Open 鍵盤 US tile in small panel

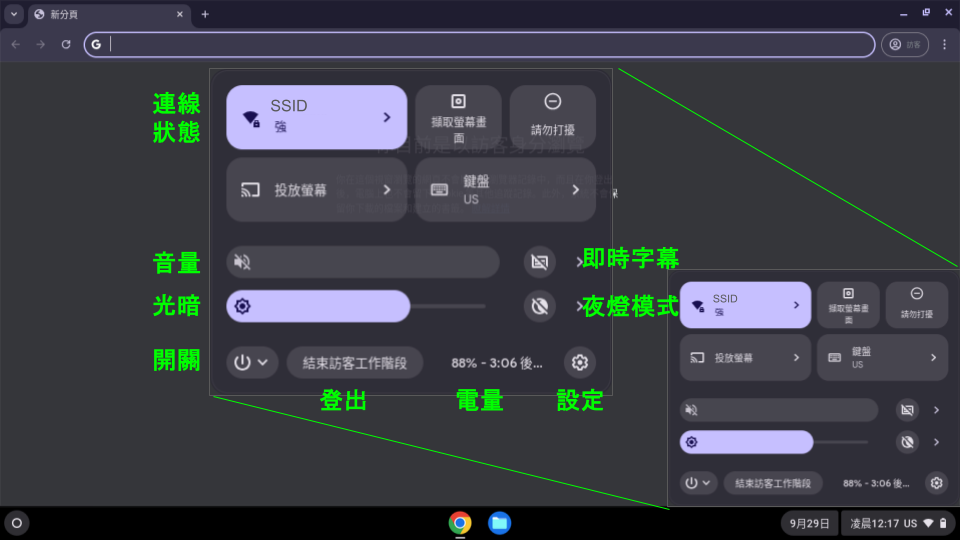(882, 358)
